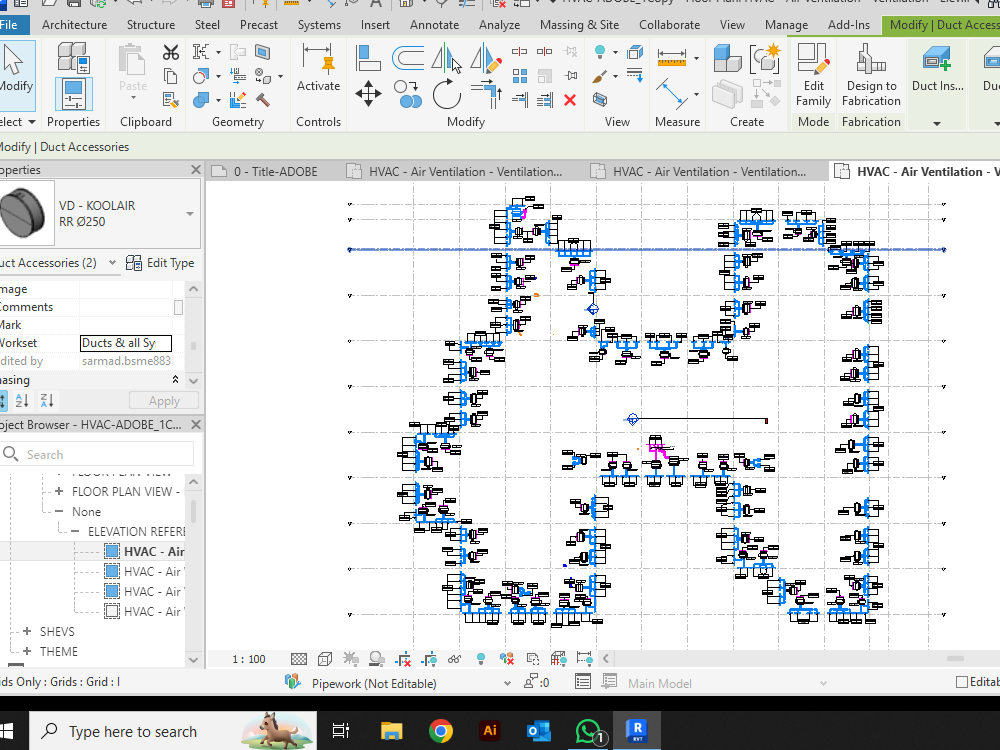
Task: Toggle the Properties palette icon
Action: point(73,94)
